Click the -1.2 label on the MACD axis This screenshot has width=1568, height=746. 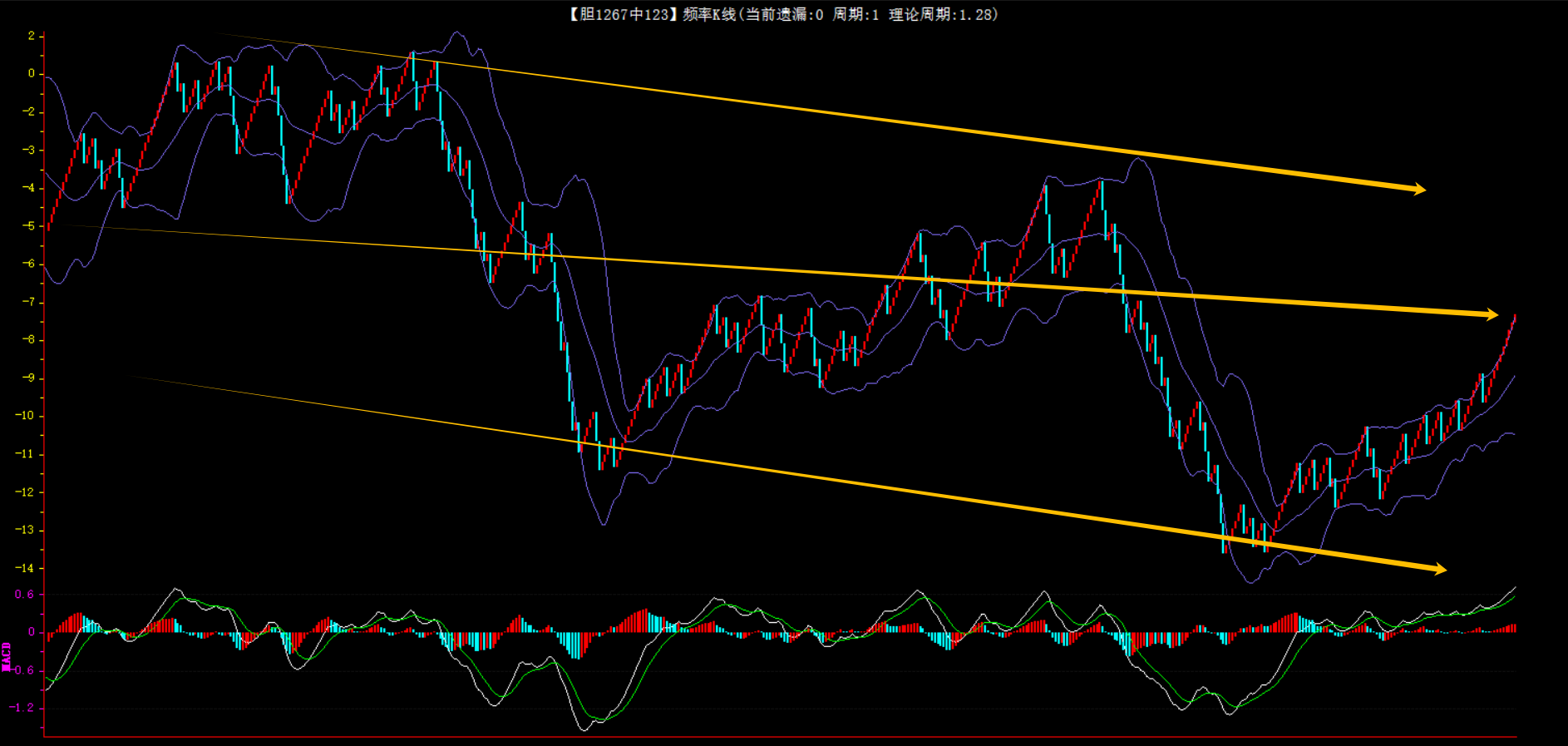22,708
